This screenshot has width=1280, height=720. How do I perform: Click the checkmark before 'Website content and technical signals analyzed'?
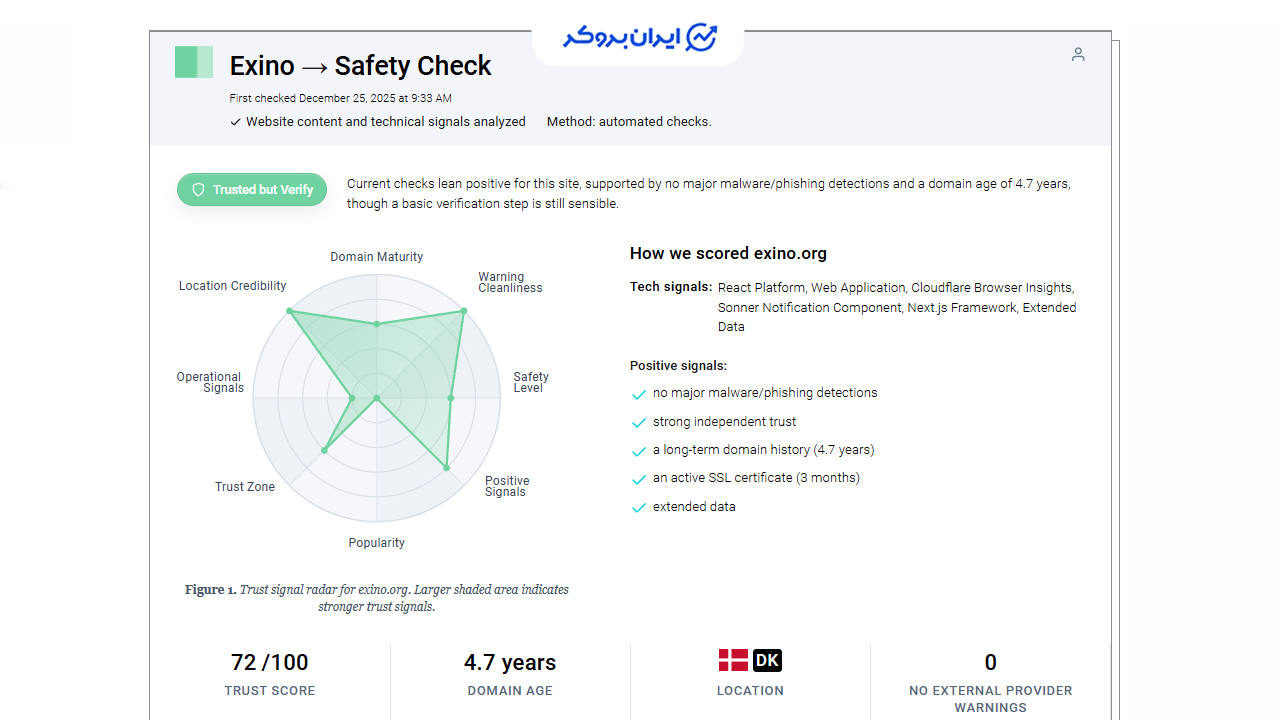point(236,122)
